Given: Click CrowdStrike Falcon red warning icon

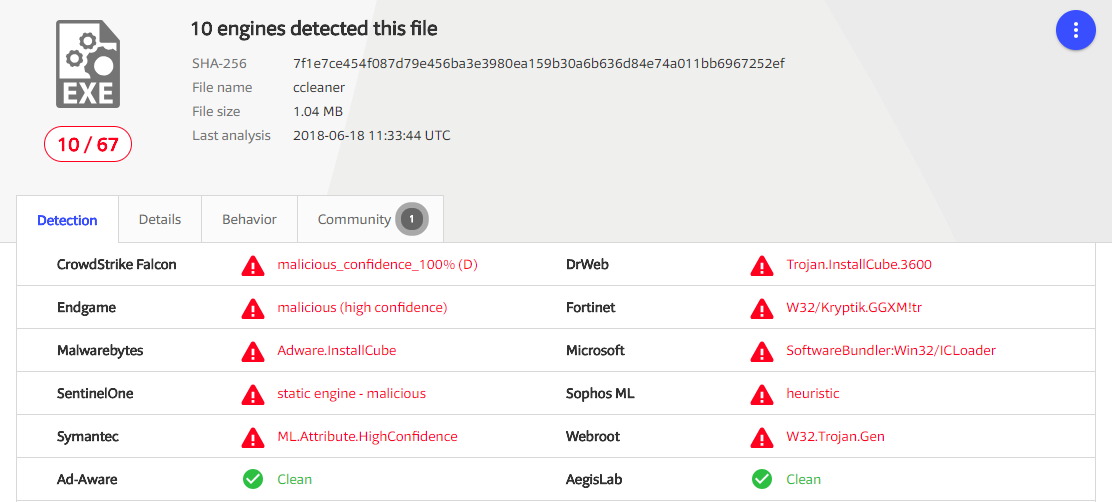Looking at the screenshot, I should click(253, 265).
